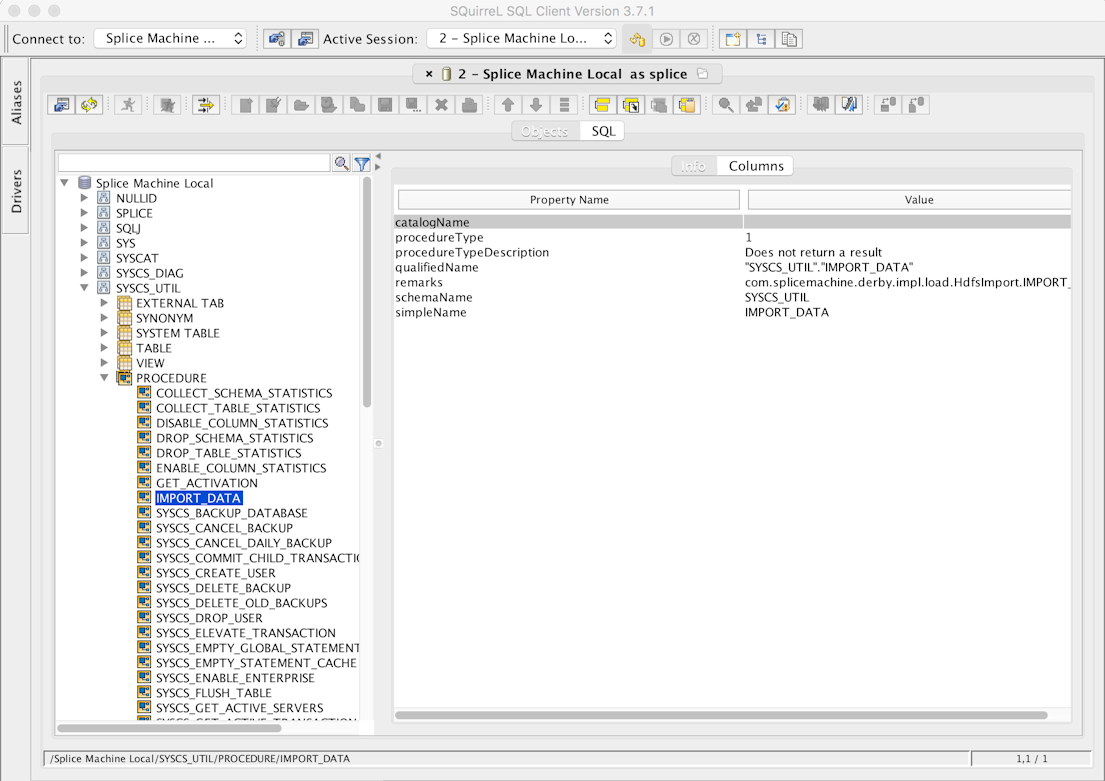1105x781 pixels.
Task: Click the running-man run SQL icon
Action: click(128, 105)
